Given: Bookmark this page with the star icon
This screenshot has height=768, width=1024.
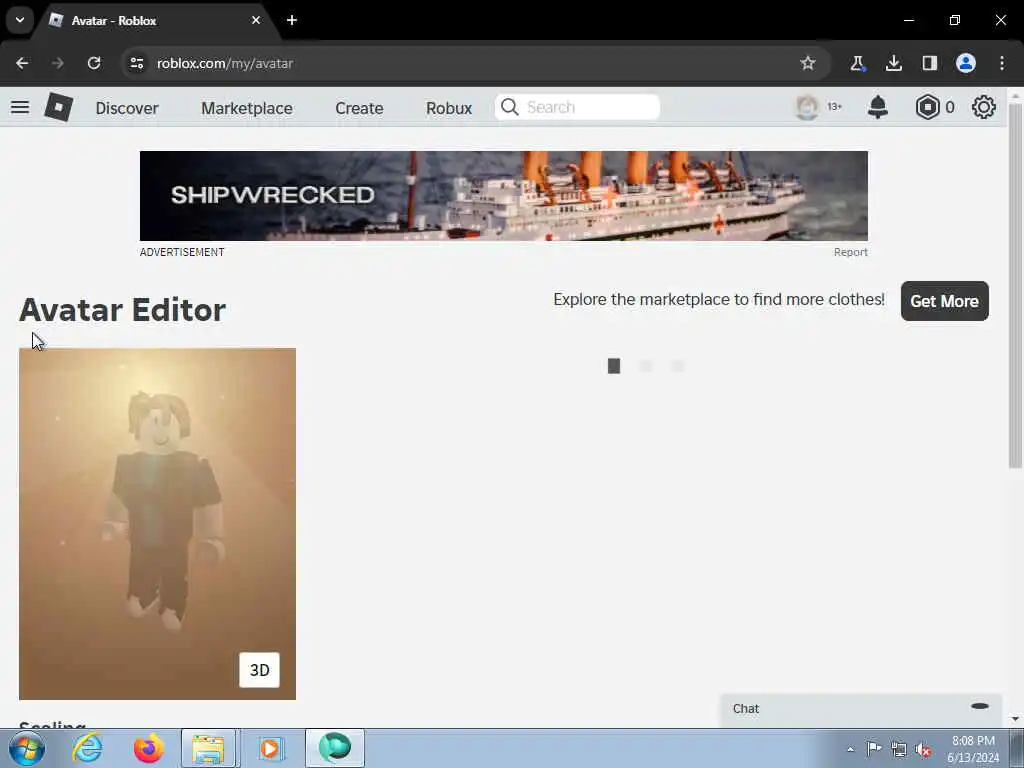Looking at the screenshot, I should tap(808, 63).
